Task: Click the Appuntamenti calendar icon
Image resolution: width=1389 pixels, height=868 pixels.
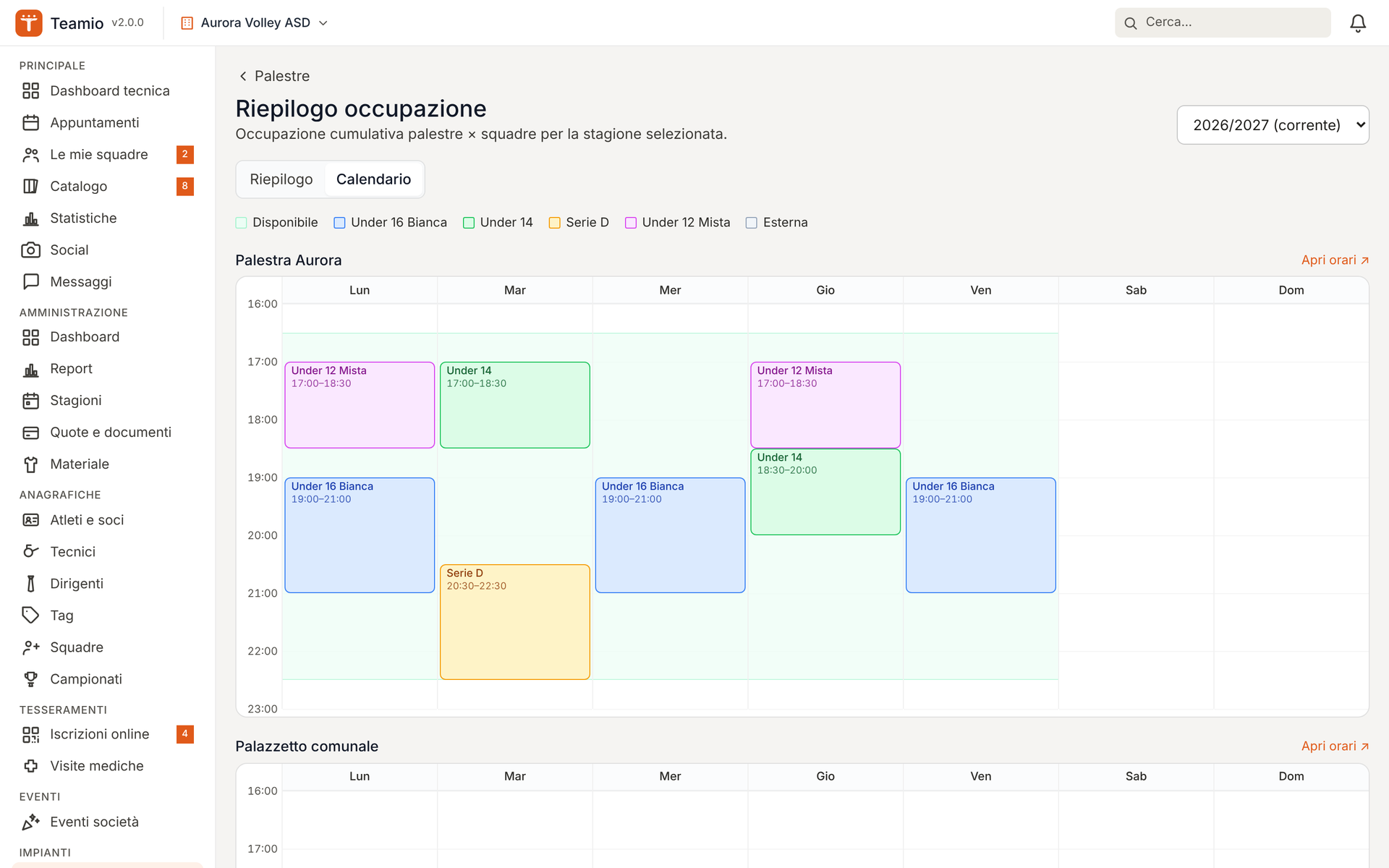Action: pos(30,123)
